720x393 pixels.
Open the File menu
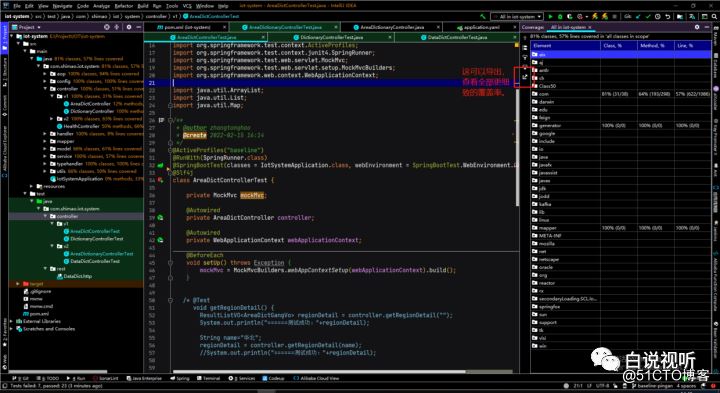(17, 6)
